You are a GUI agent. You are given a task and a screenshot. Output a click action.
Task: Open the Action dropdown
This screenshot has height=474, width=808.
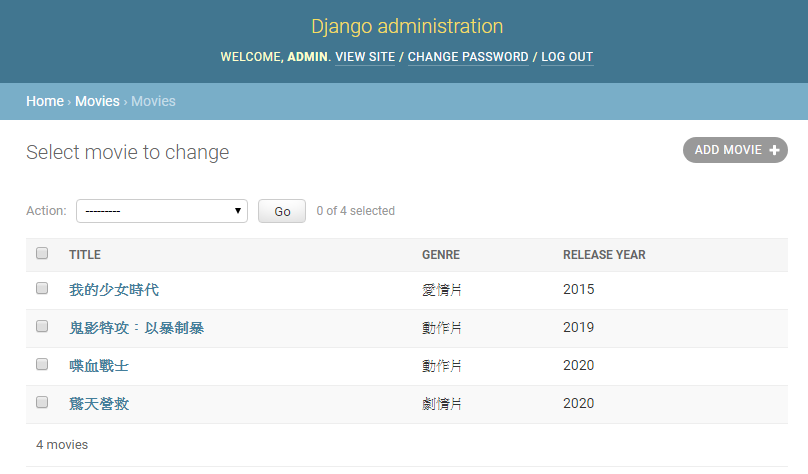click(x=162, y=211)
